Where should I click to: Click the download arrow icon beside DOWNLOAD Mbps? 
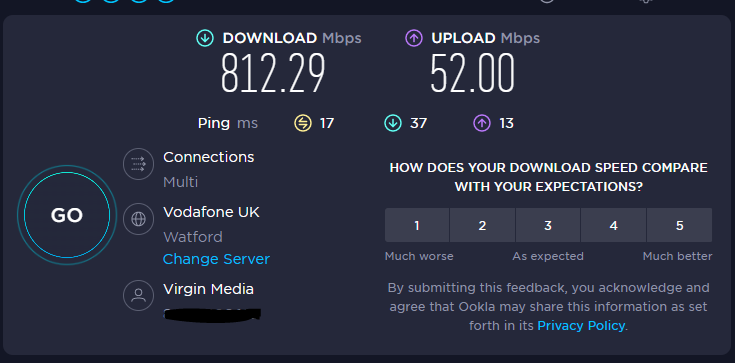(x=205, y=39)
